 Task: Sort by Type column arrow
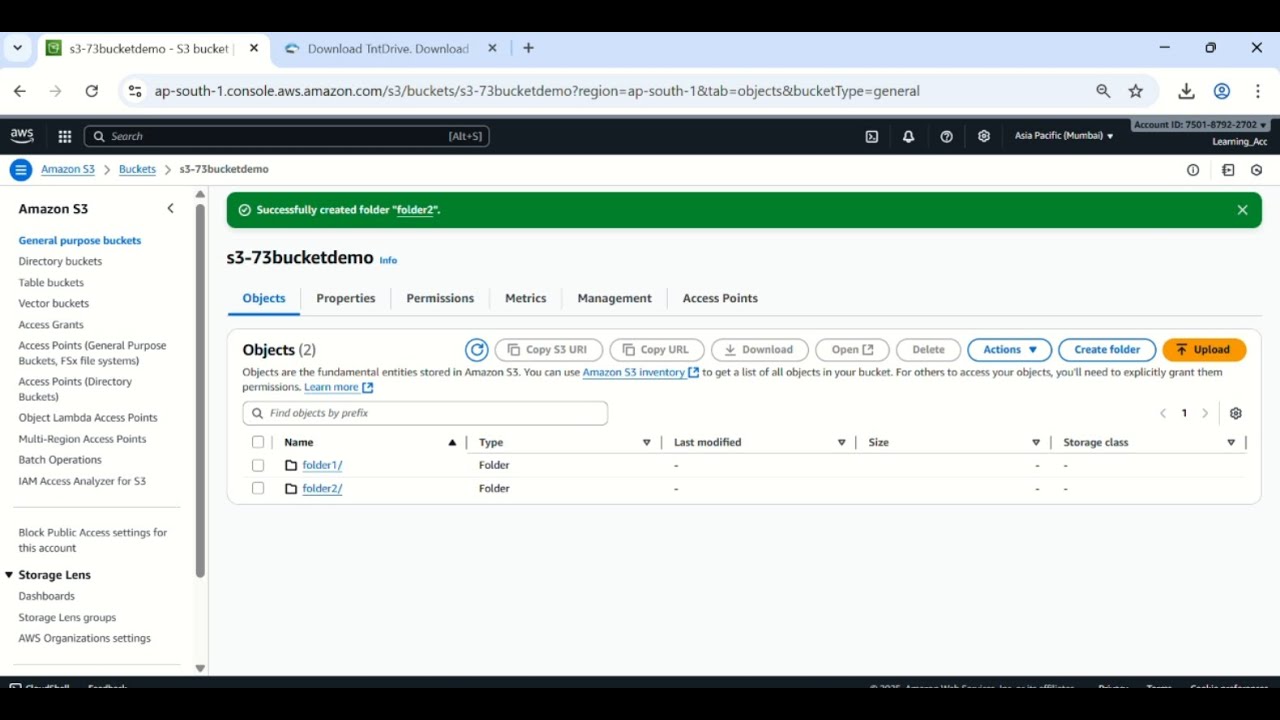pyautogui.click(x=647, y=442)
